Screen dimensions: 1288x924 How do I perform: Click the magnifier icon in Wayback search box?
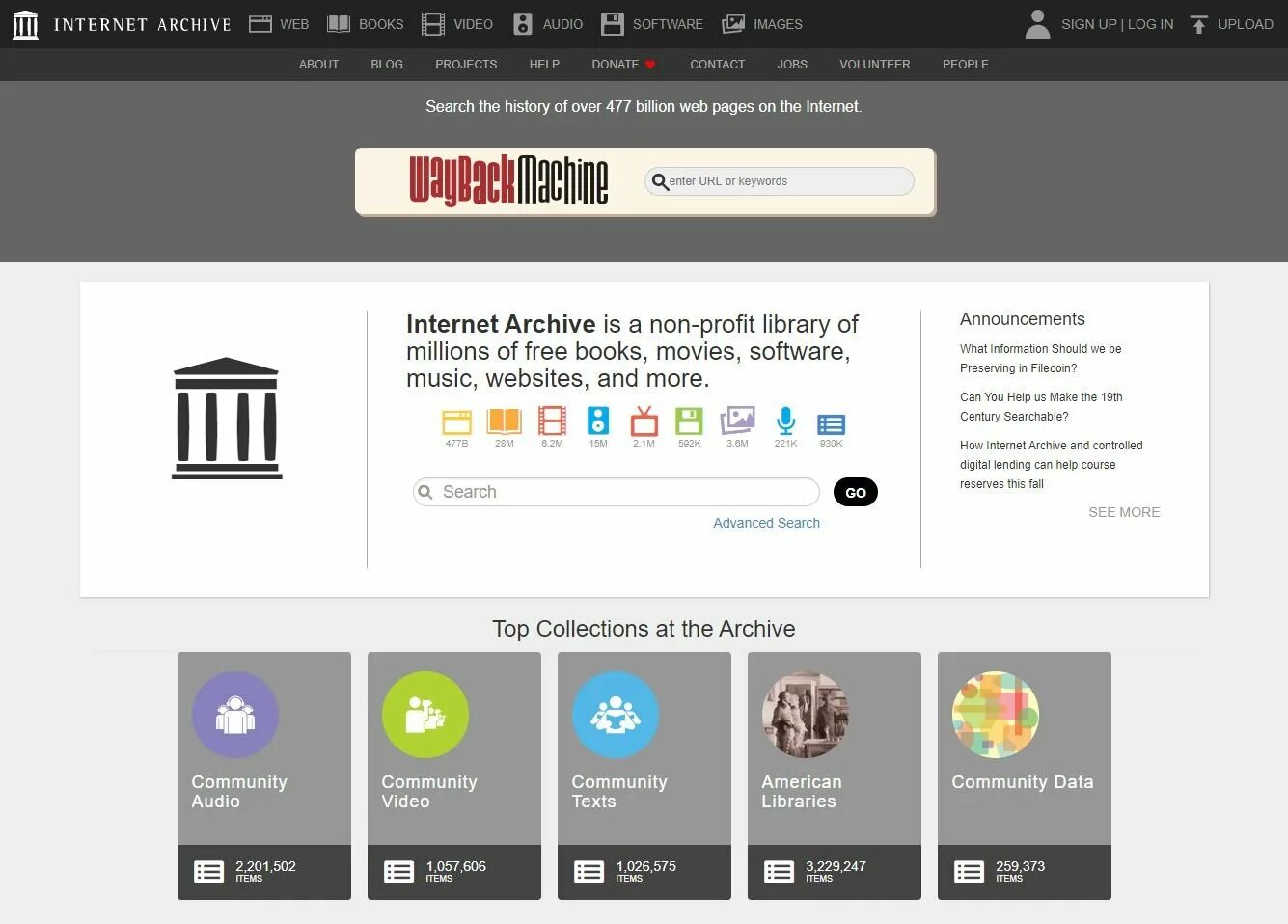coord(660,181)
